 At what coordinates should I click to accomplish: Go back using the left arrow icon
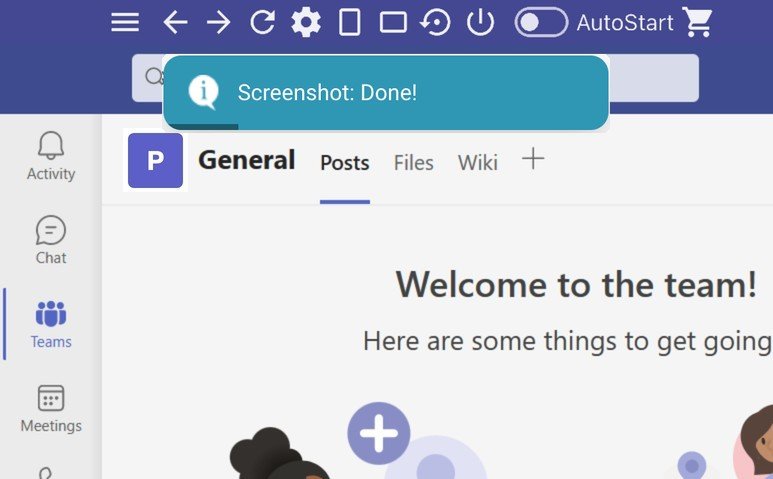[x=175, y=23]
